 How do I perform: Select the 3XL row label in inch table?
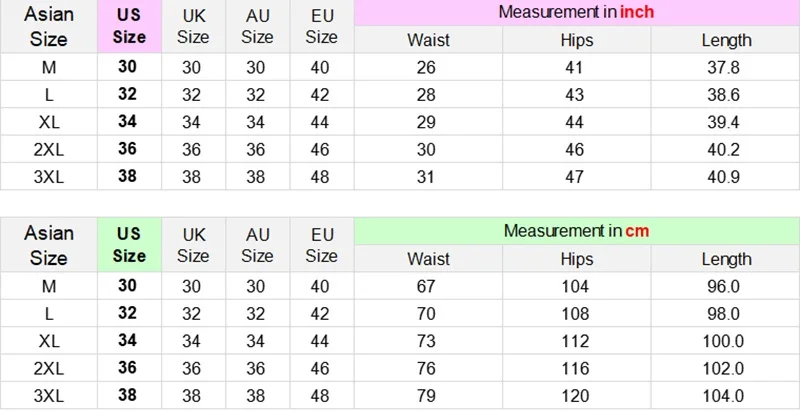pos(48,176)
